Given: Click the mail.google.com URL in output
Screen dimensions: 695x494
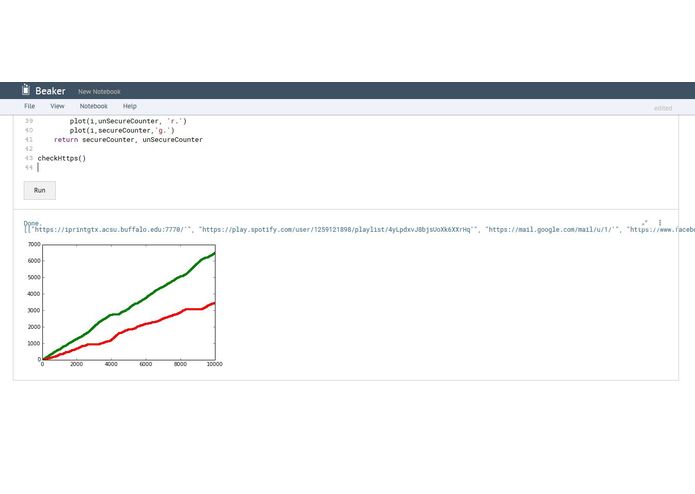Looking at the screenshot, I should pyautogui.click(x=552, y=229).
